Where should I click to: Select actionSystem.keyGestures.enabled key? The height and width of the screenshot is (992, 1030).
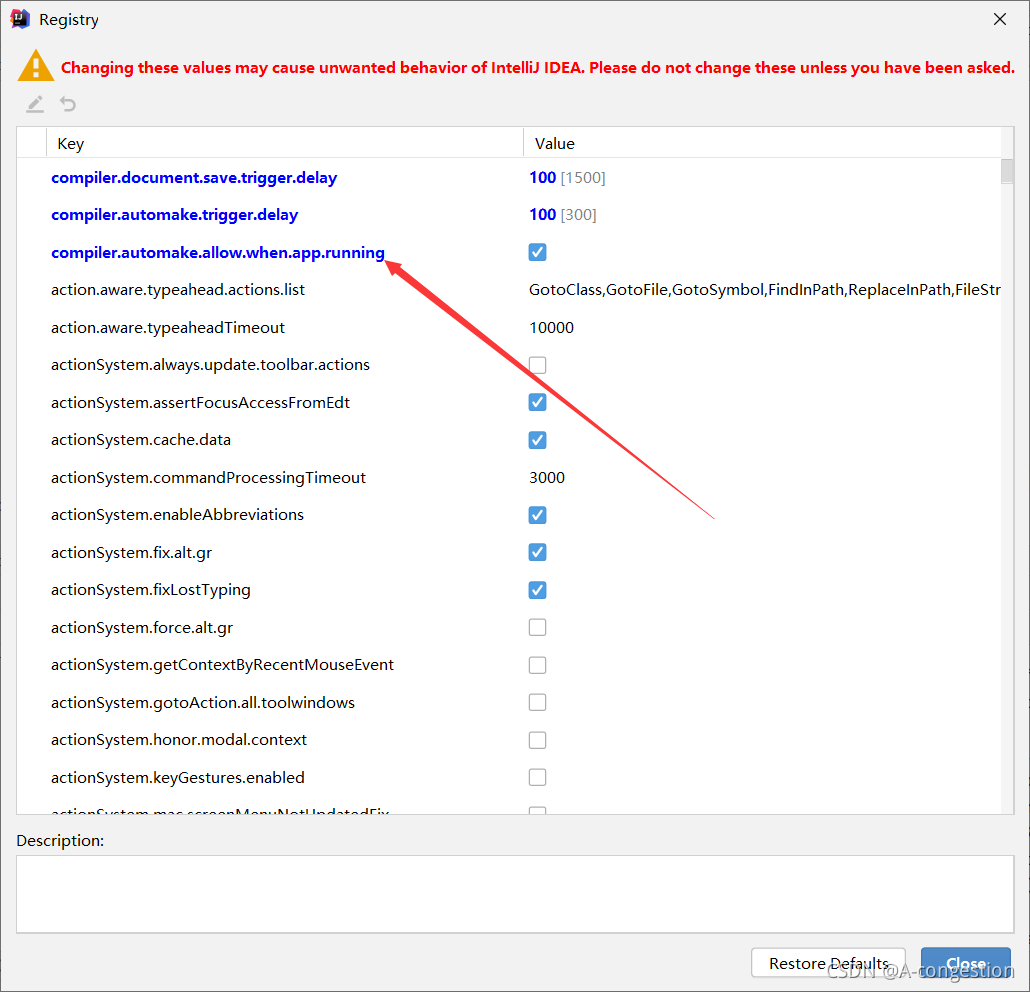(178, 777)
